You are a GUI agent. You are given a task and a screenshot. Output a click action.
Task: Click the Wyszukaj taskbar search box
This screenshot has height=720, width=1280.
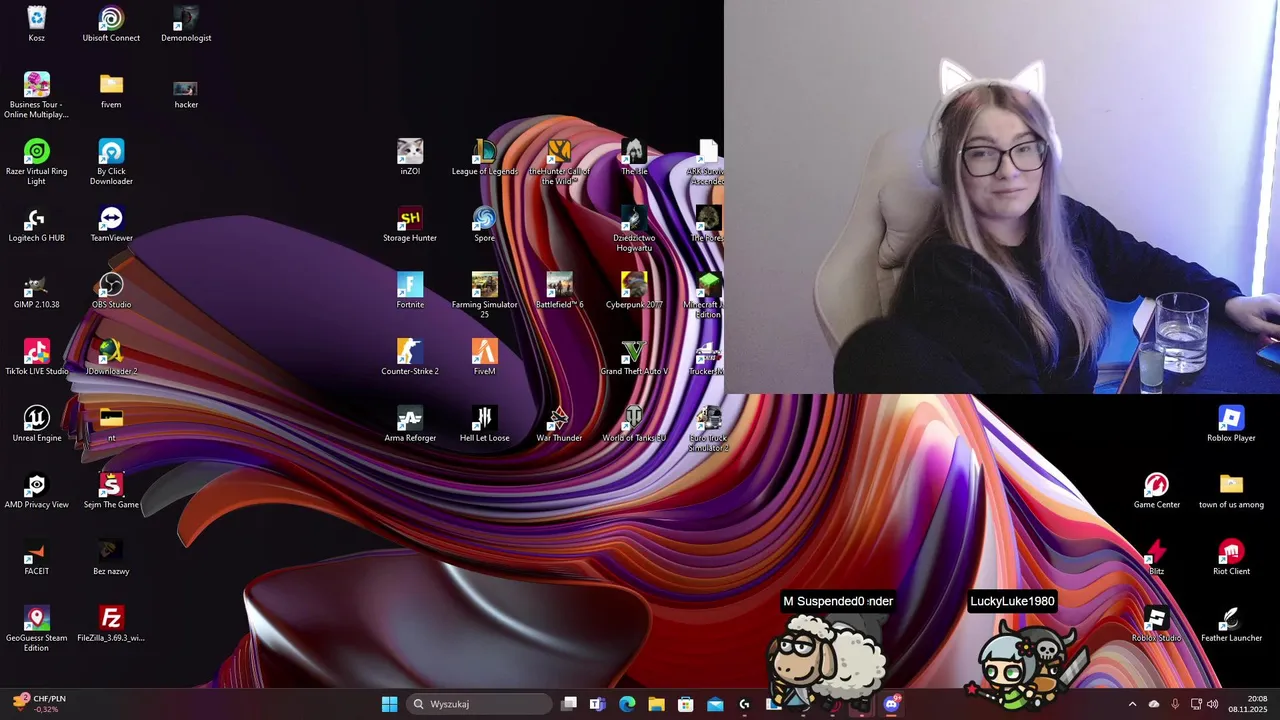pyautogui.click(x=480, y=704)
